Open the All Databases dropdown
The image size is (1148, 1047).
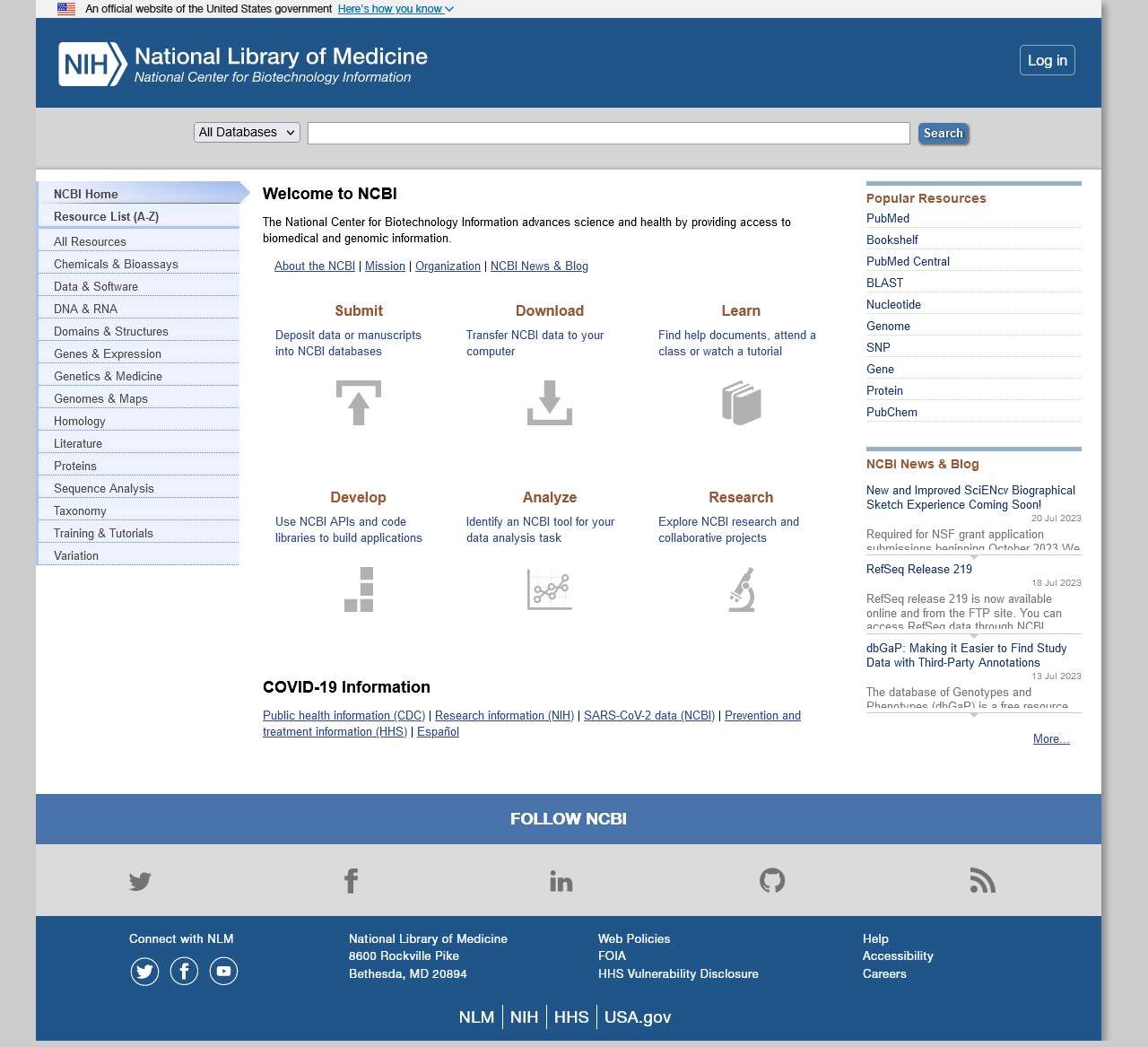click(247, 133)
